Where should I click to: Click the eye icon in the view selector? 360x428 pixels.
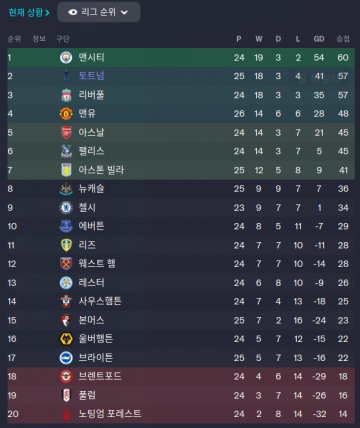click(x=73, y=12)
